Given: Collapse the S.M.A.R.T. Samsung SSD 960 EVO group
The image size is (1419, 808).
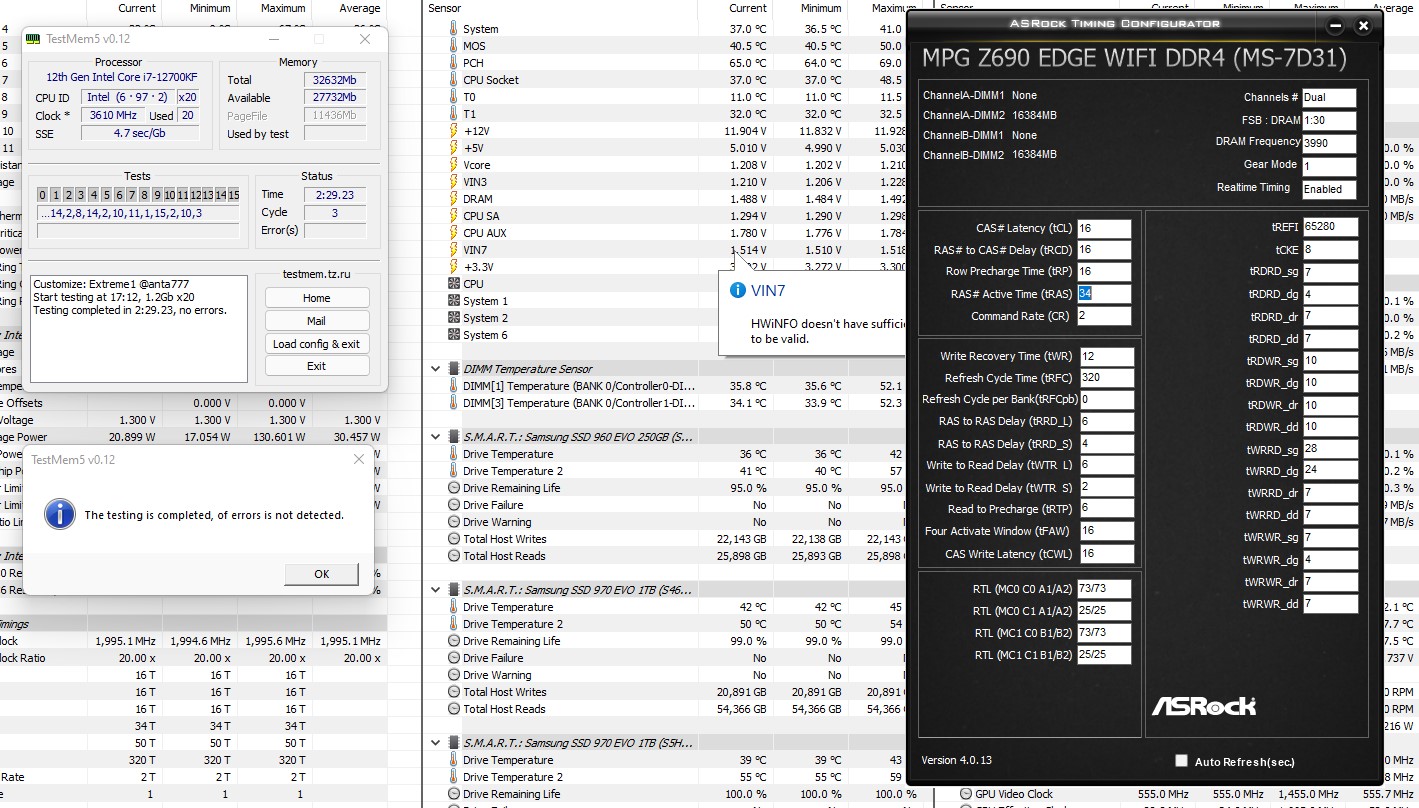Looking at the screenshot, I should (435, 437).
